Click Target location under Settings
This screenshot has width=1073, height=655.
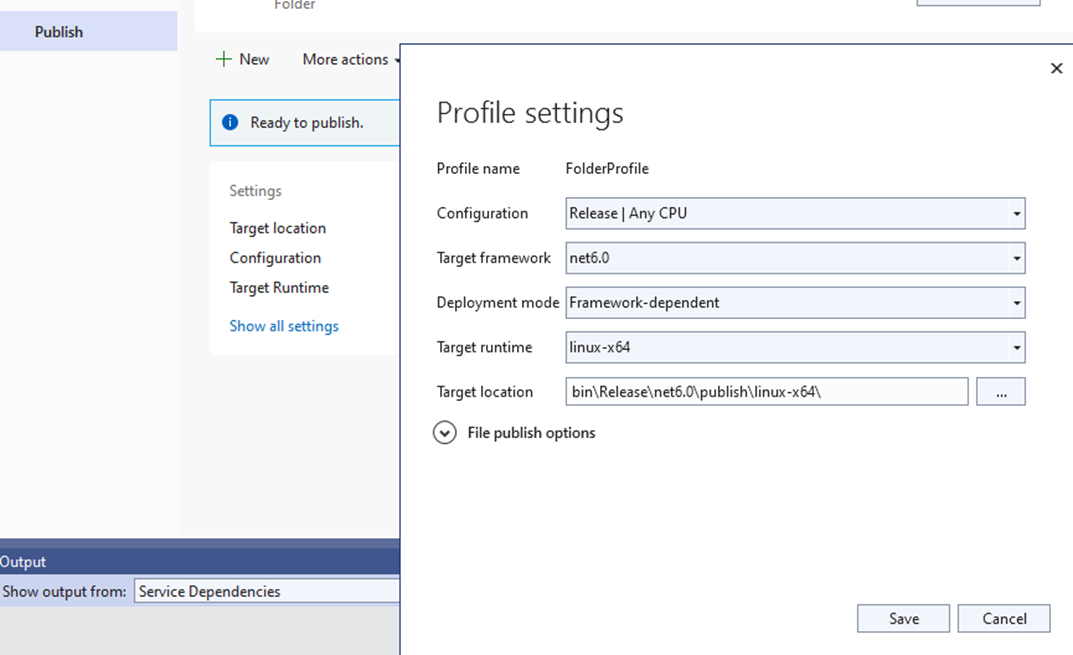click(x=278, y=228)
